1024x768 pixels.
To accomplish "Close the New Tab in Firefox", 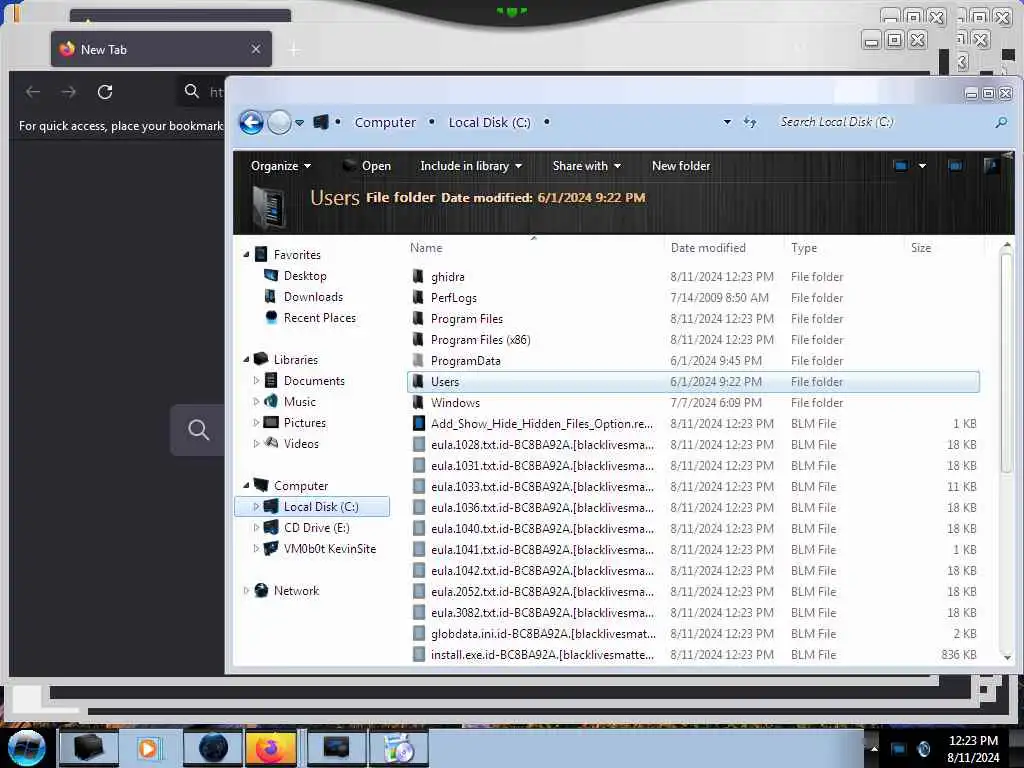I will pyautogui.click(x=256, y=49).
